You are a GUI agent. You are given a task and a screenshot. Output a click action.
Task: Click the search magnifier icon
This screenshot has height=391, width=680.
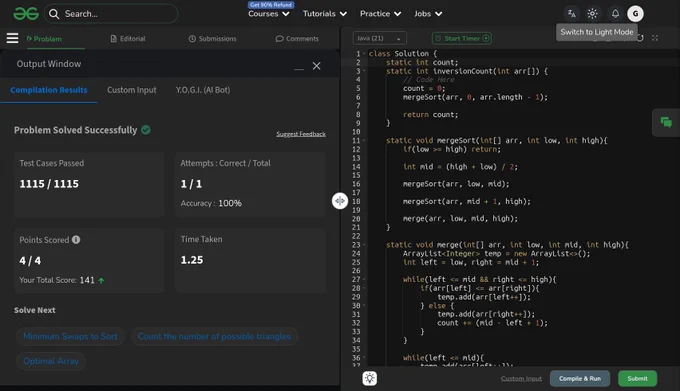[x=54, y=14]
